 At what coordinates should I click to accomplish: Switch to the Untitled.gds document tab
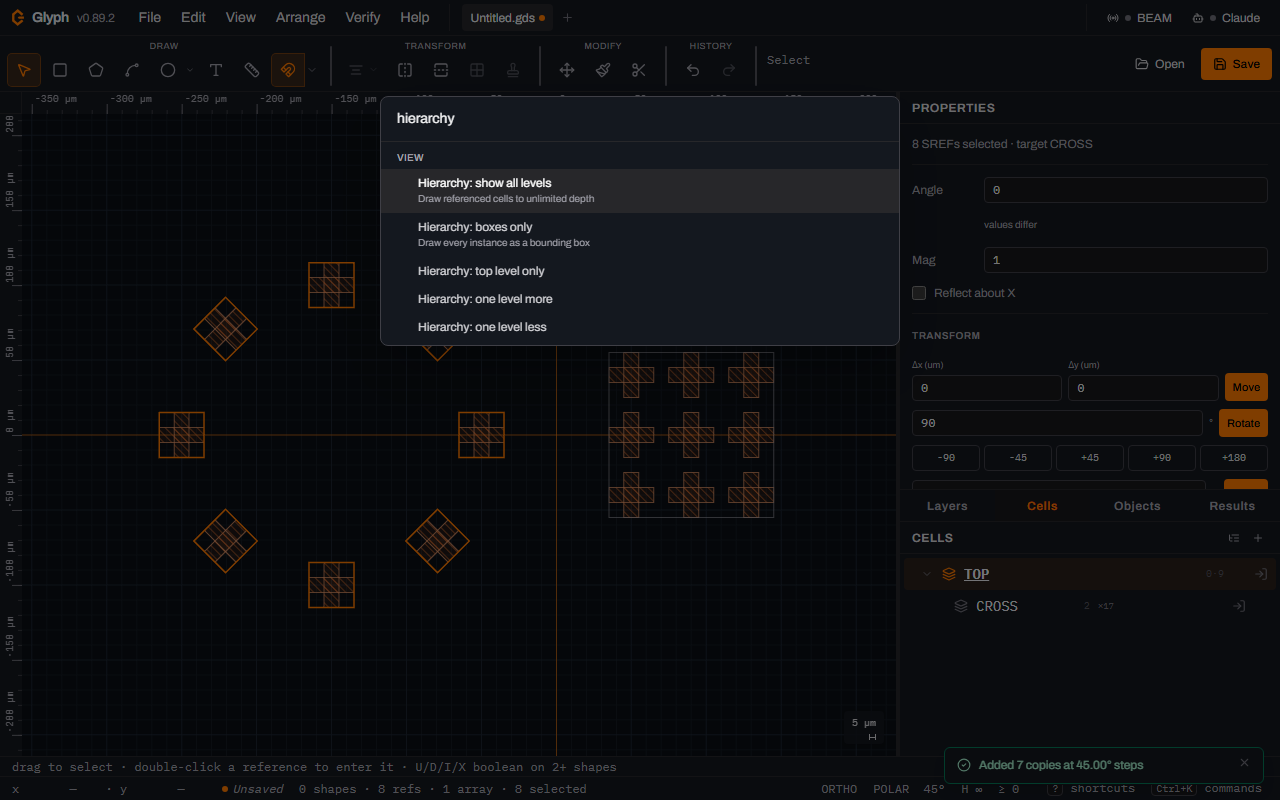507,18
